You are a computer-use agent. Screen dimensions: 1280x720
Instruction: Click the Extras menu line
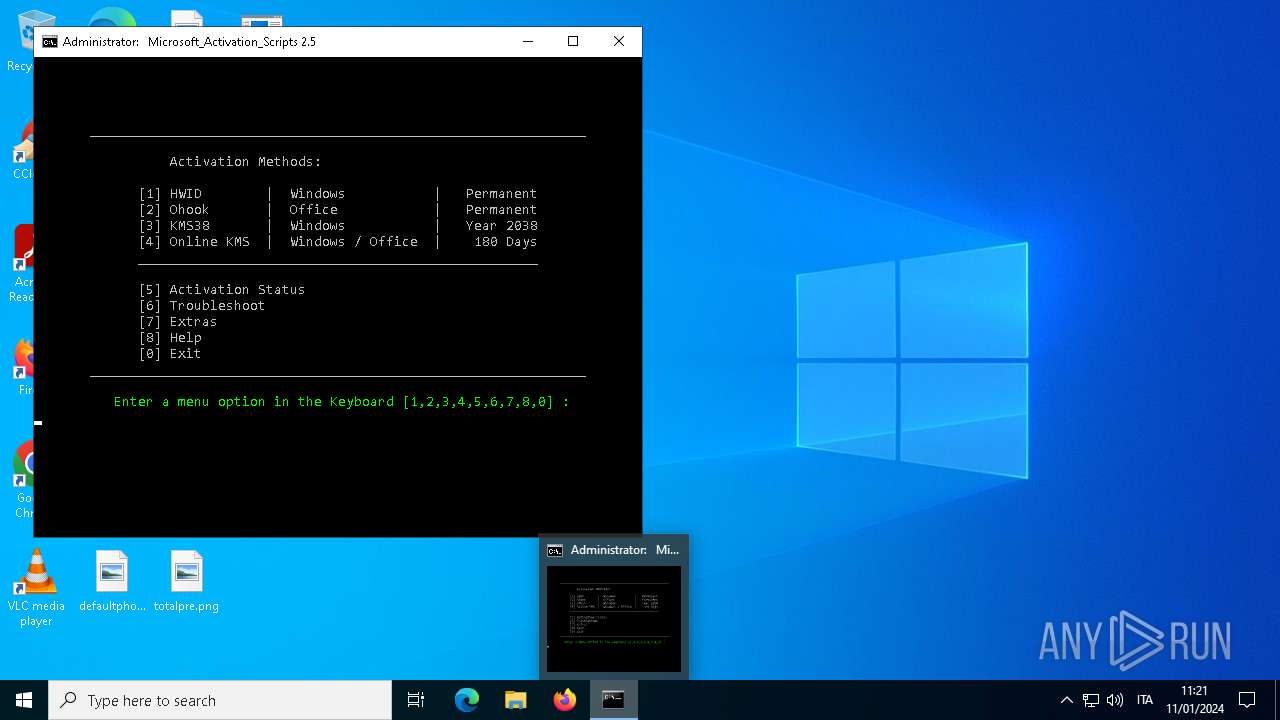tap(178, 322)
